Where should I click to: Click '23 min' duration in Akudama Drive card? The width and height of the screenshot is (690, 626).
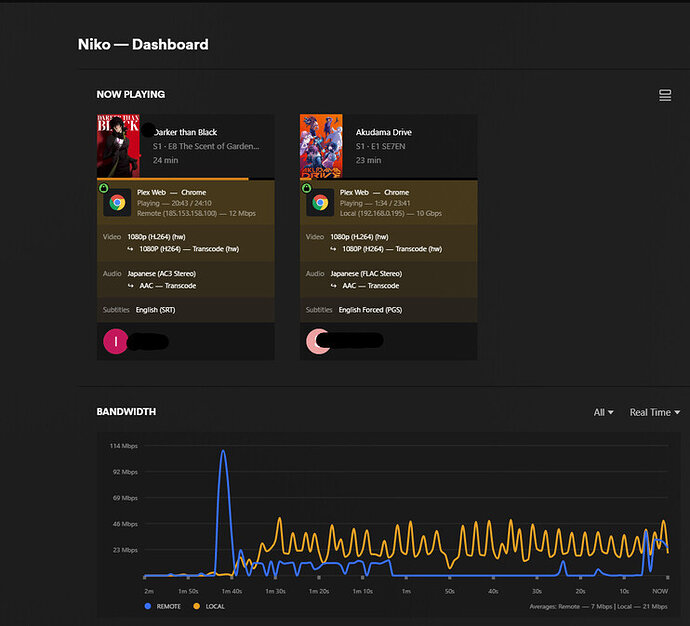click(x=368, y=160)
